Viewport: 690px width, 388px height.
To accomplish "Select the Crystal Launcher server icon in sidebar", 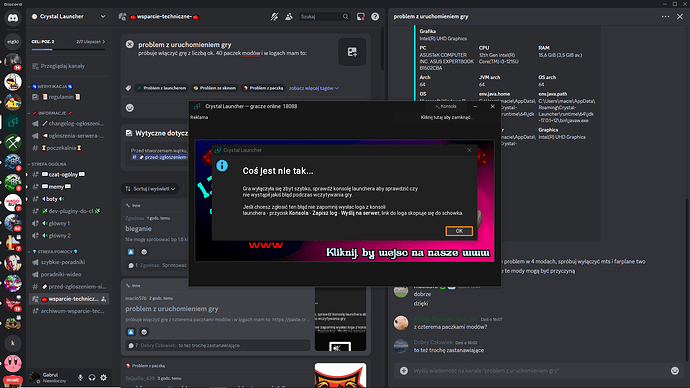I will 13,121.
